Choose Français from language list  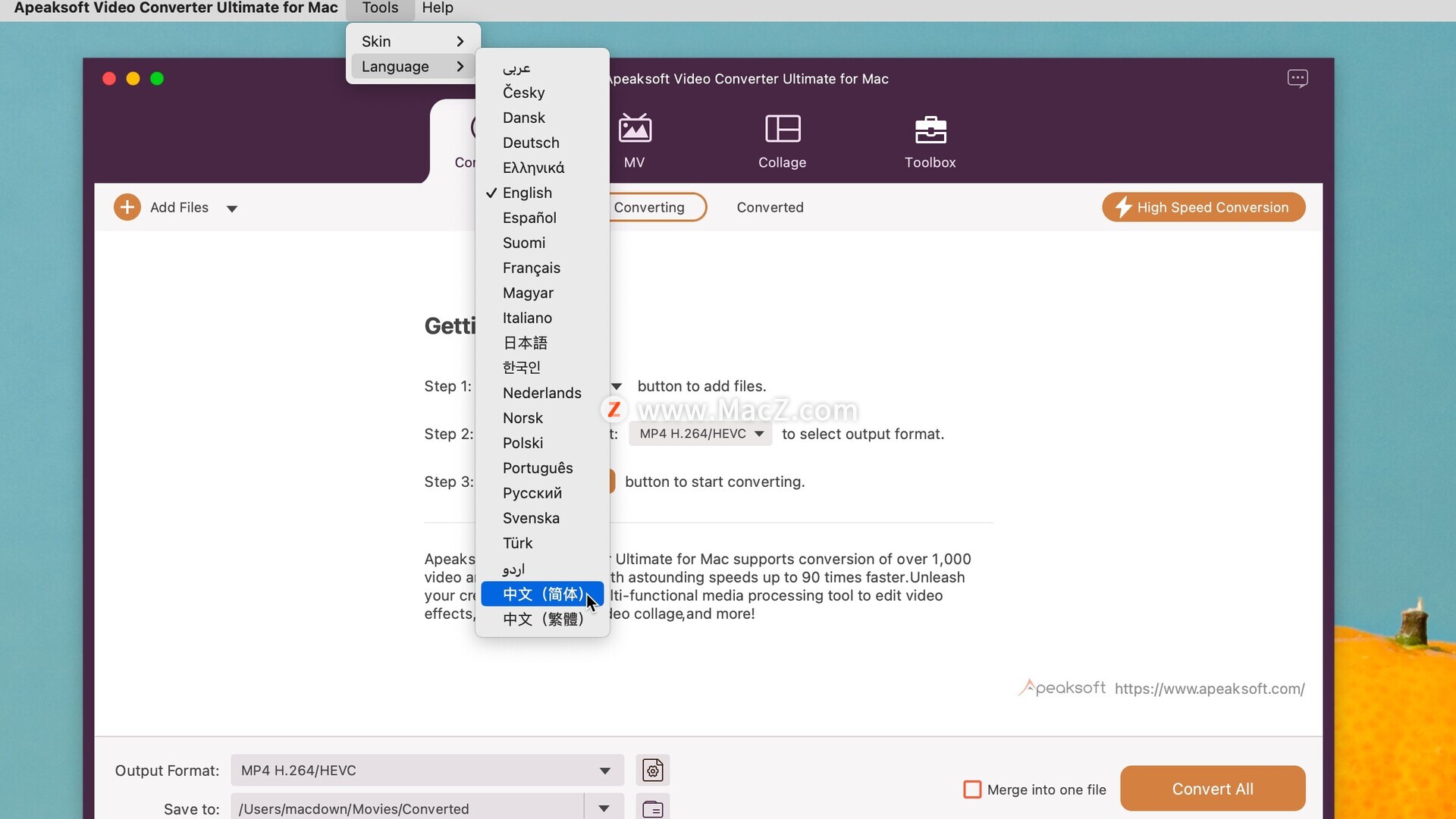coord(542,268)
